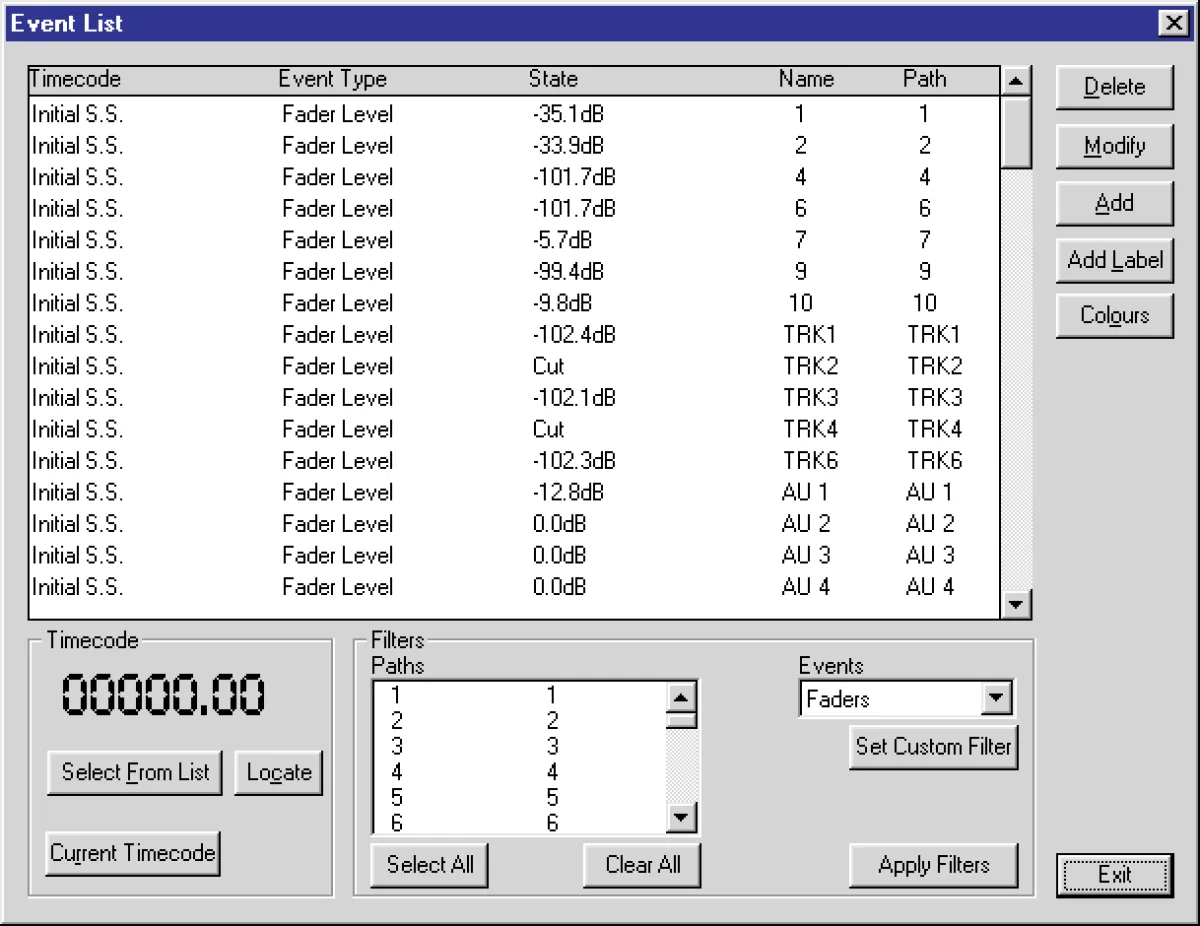Click event list scroll up arrow
This screenshot has height=926, width=1200.
[1016, 82]
